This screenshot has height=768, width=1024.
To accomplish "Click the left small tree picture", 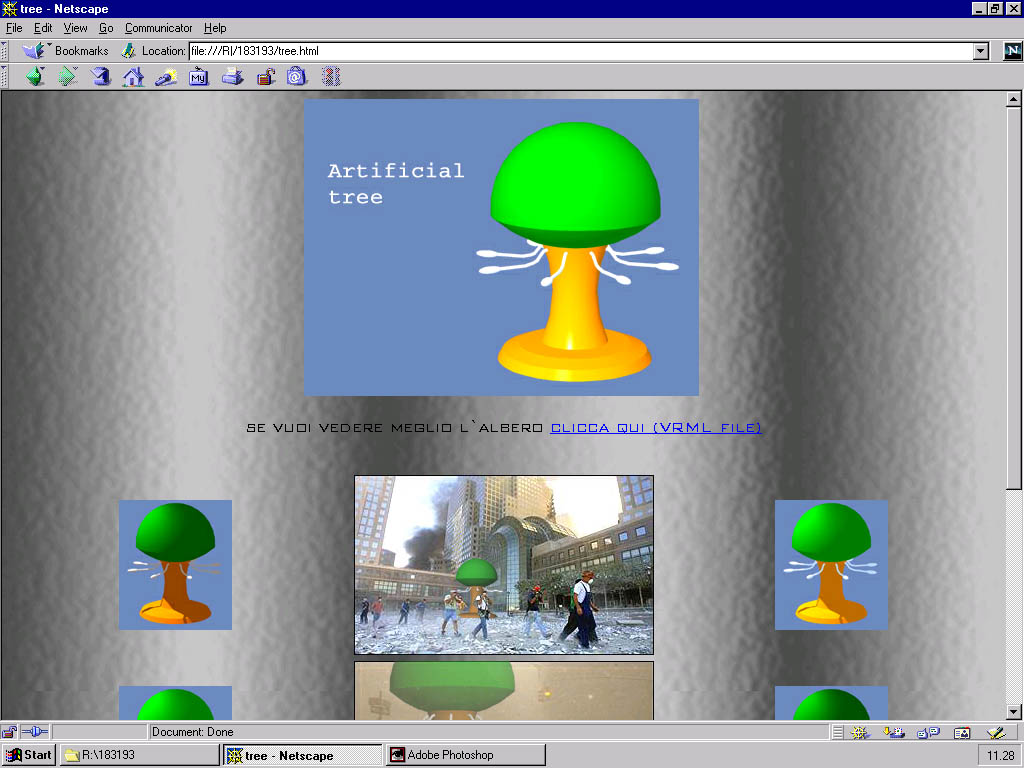I will 175,565.
